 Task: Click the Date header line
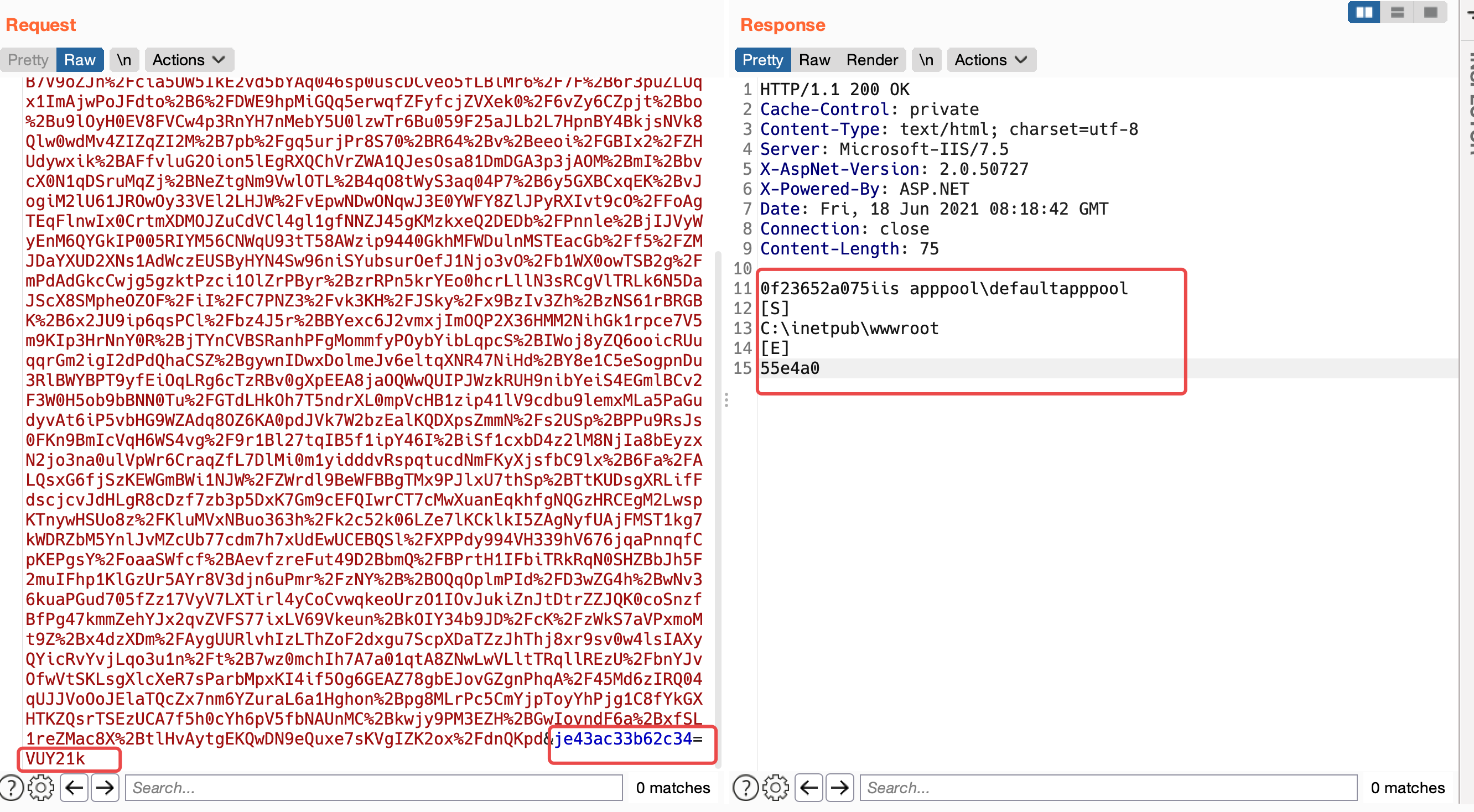[934, 209]
